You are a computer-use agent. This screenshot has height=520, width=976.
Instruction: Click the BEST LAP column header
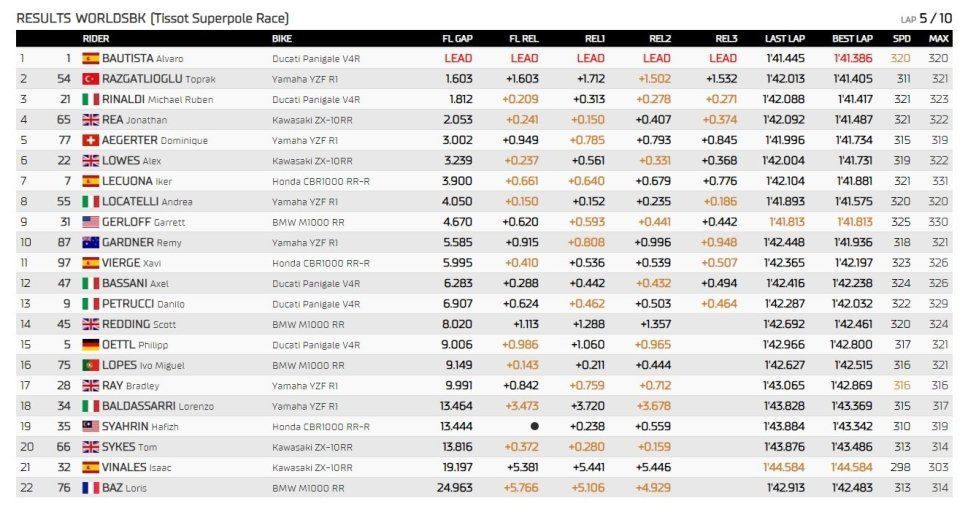pyautogui.click(x=852, y=39)
